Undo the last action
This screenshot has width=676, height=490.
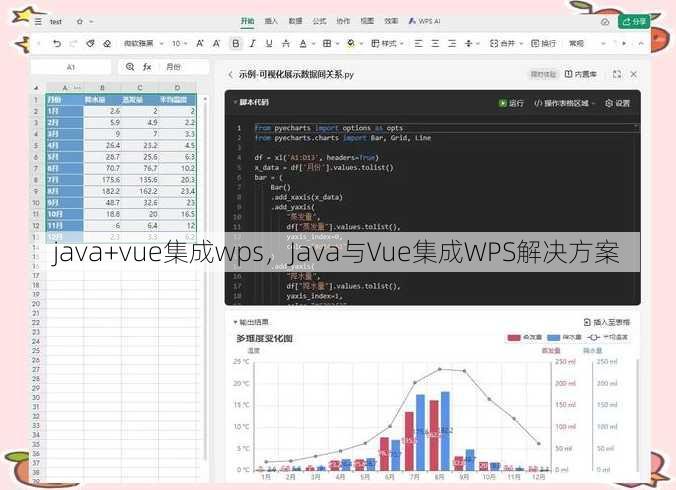click(56, 44)
